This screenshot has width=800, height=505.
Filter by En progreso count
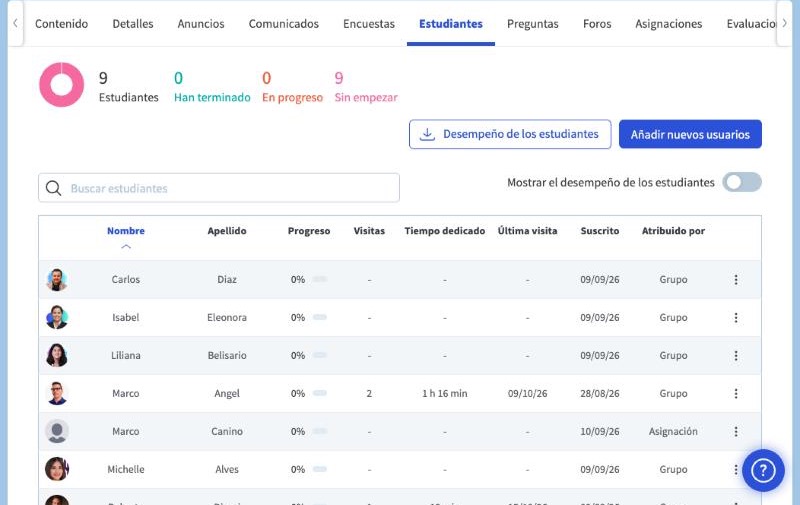point(292,87)
